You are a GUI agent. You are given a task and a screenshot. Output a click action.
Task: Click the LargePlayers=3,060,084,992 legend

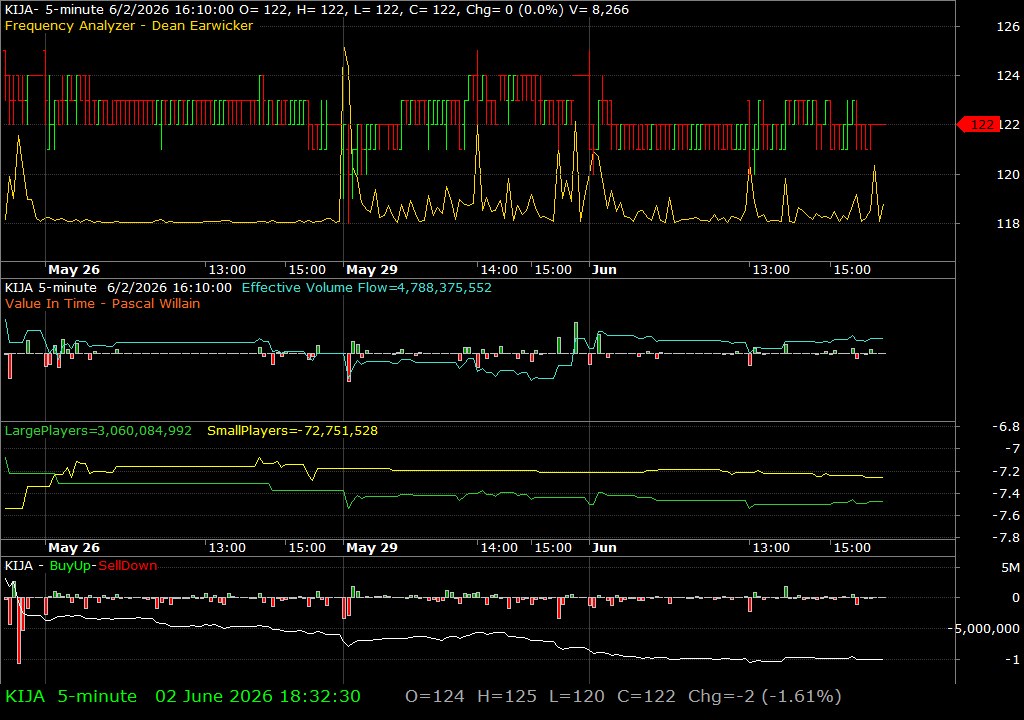click(x=99, y=431)
